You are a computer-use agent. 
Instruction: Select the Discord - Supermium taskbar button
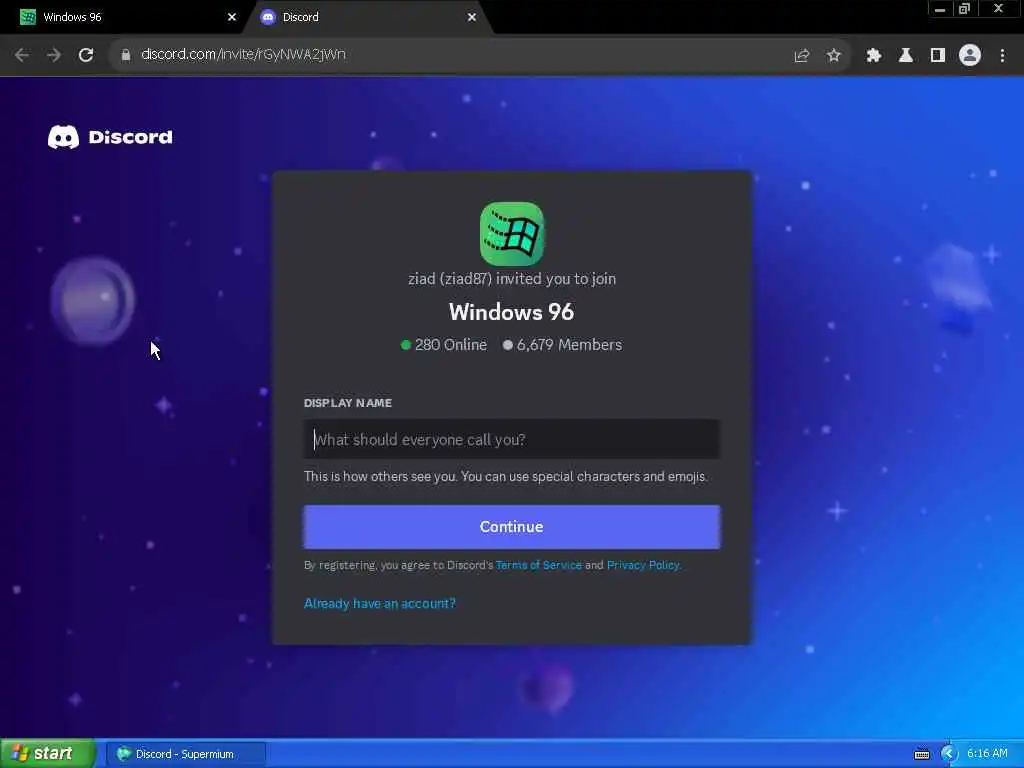(x=185, y=754)
